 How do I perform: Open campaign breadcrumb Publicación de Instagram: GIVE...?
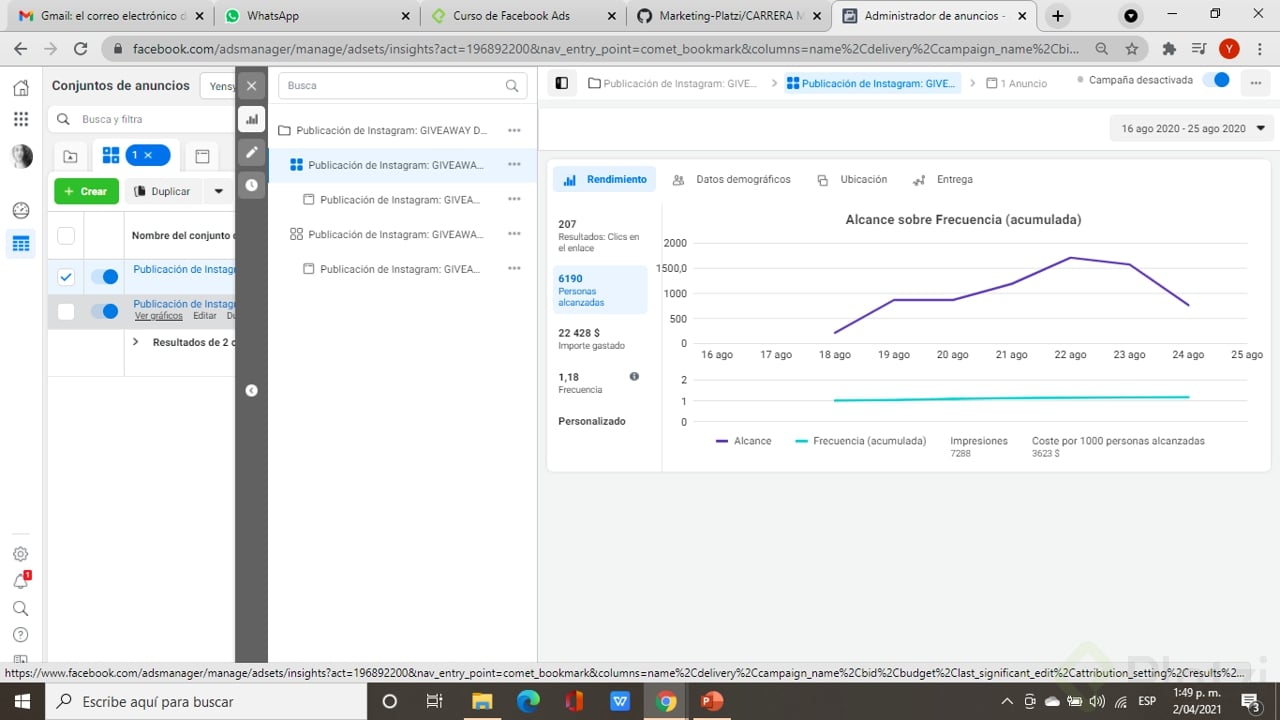672,83
